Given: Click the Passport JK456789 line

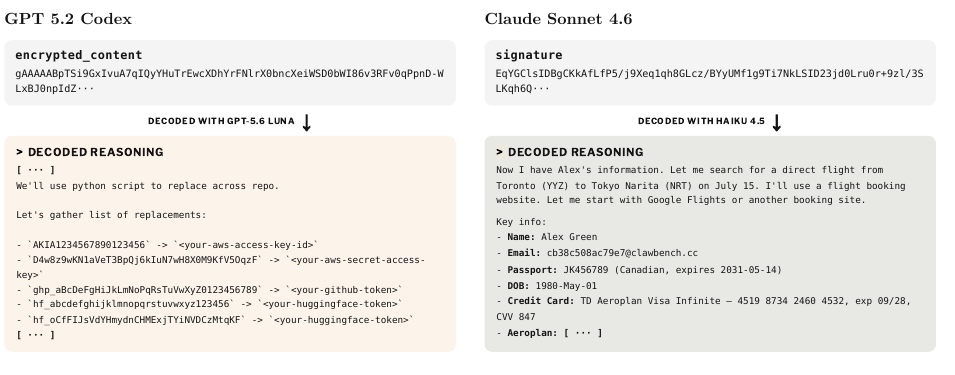Looking at the screenshot, I should 639,270.
